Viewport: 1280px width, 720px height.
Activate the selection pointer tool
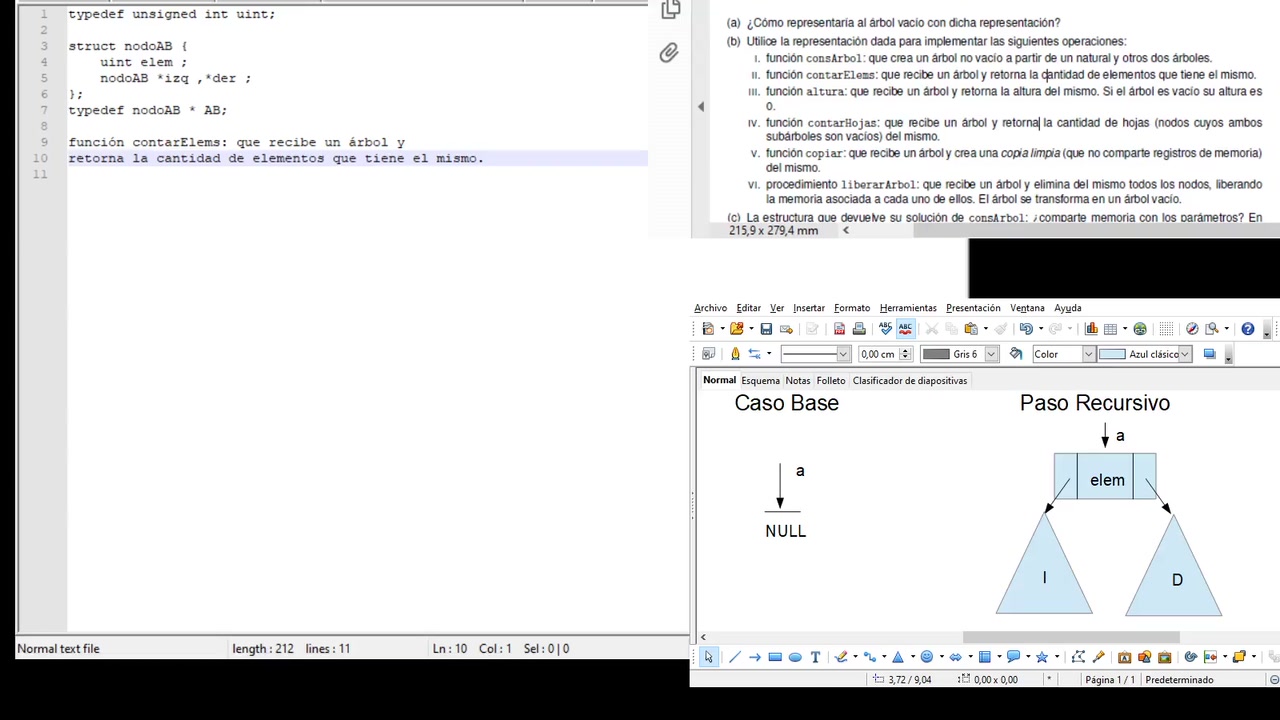coord(708,657)
